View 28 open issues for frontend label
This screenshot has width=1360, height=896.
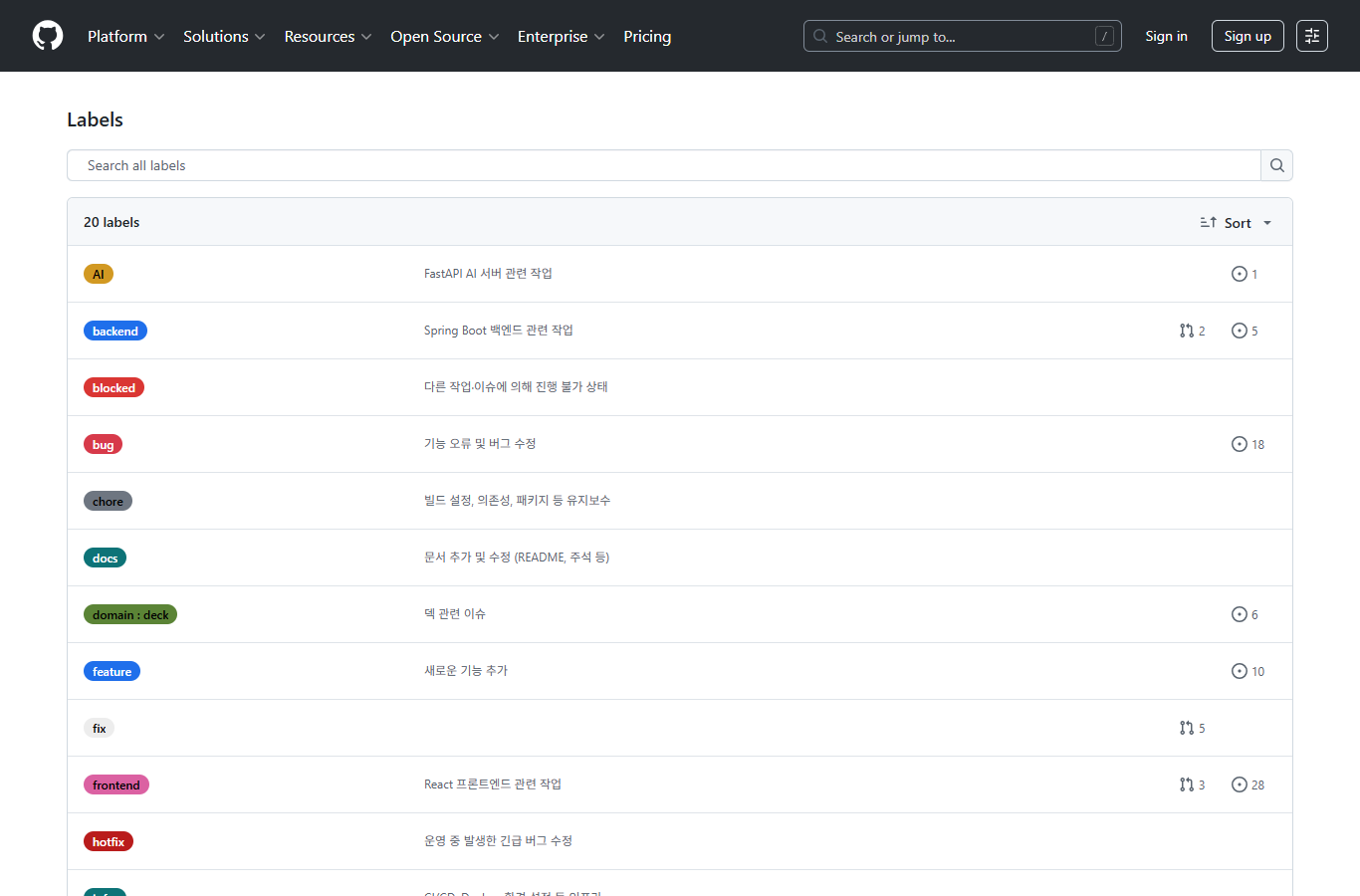click(1247, 784)
